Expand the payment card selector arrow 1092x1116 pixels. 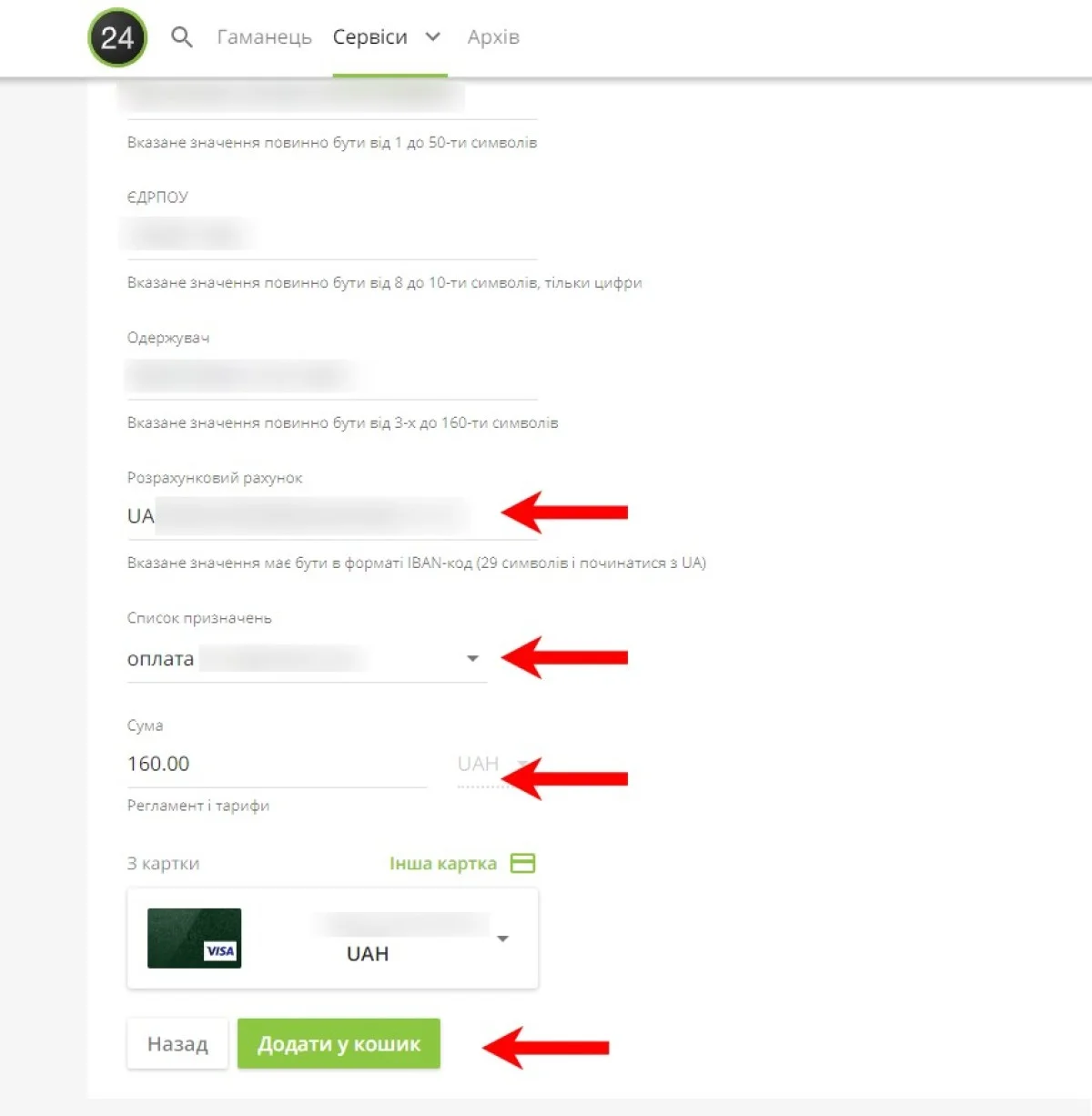pyautogui.click(x=503, y=938)
